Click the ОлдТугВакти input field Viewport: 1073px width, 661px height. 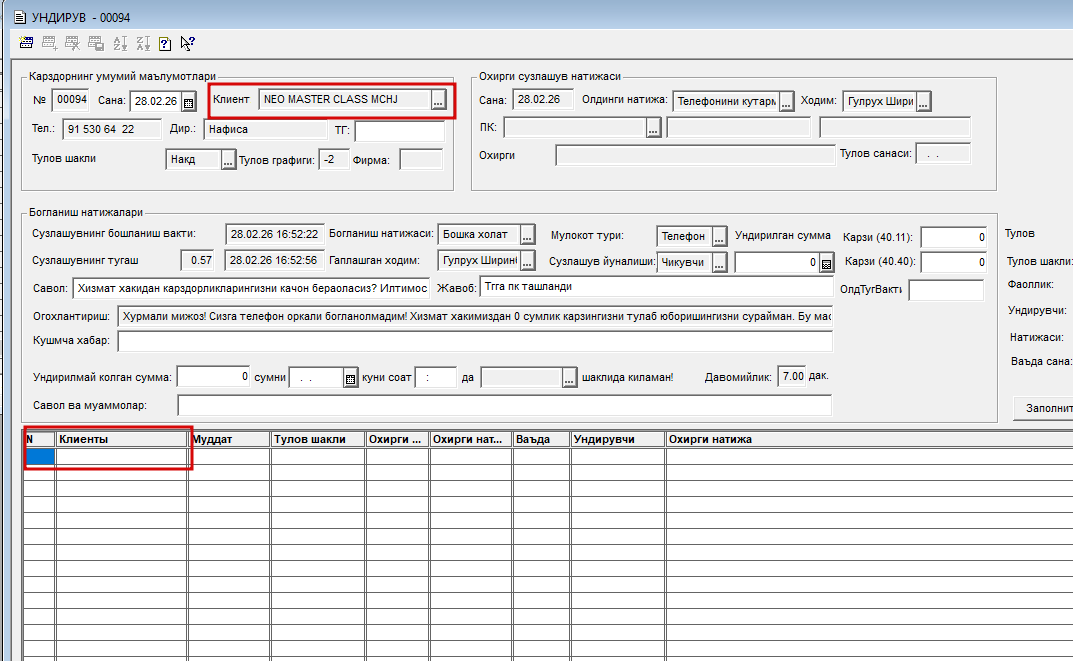coord(946,290)
